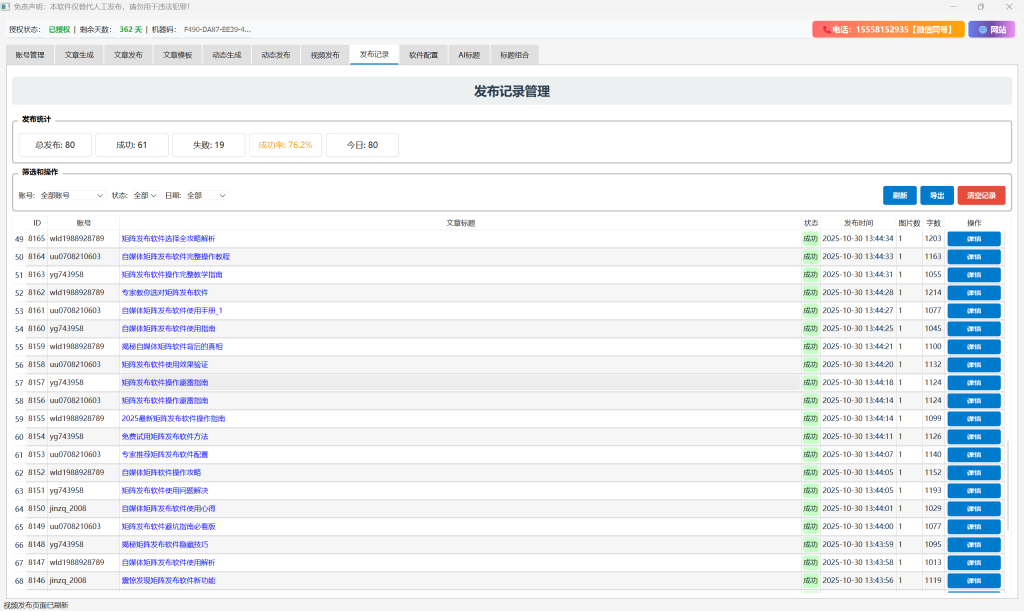Expand the 账号 account filter dropdown
Image resolution: width=1024 pixels, height=611 pixels.
(72, 196)
